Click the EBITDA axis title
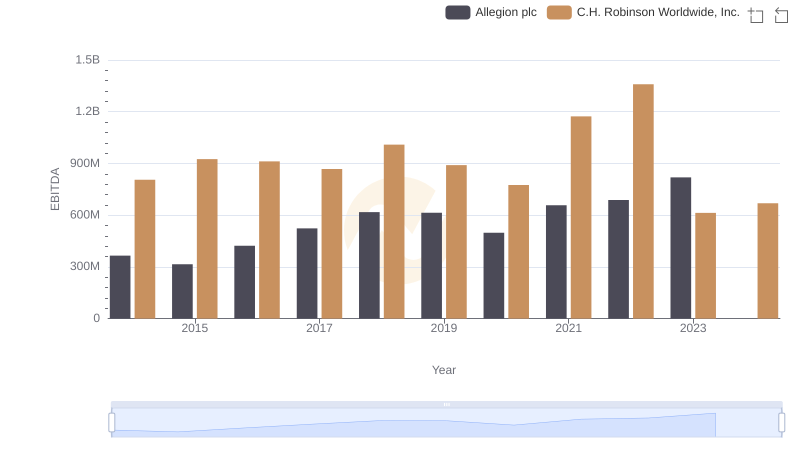 point(55,189)
